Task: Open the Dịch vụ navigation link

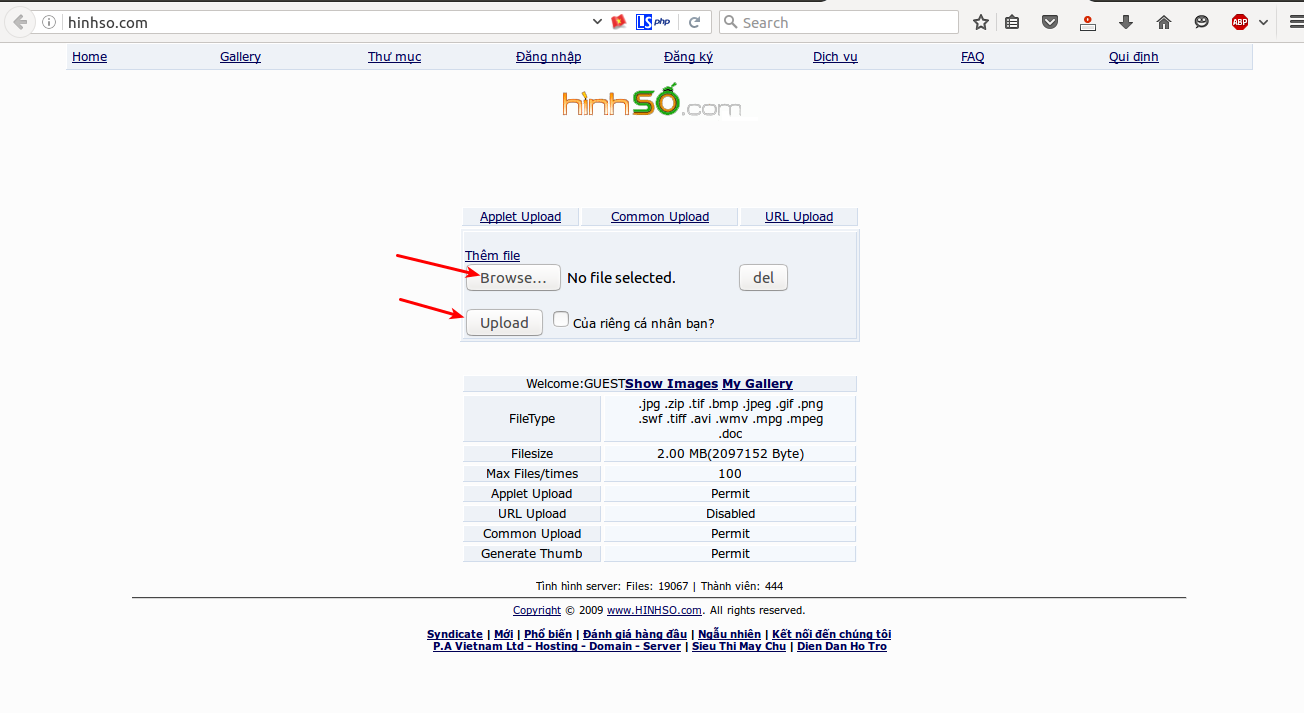Action: click(x=835, y=57)
